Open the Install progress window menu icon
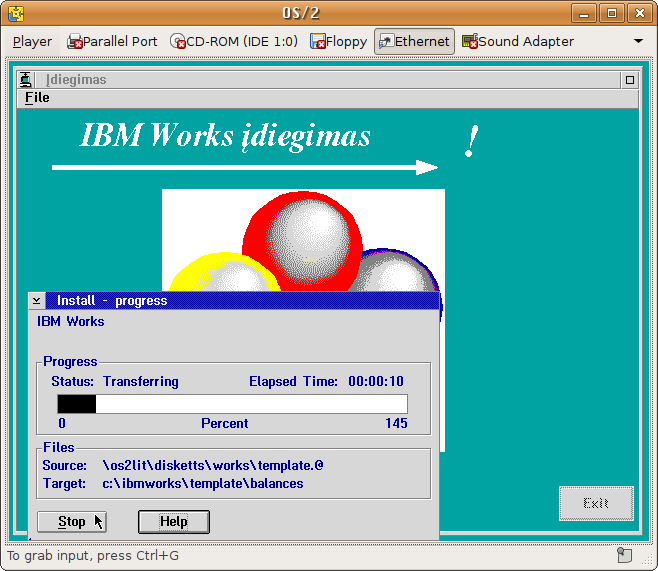 [37, 300]
